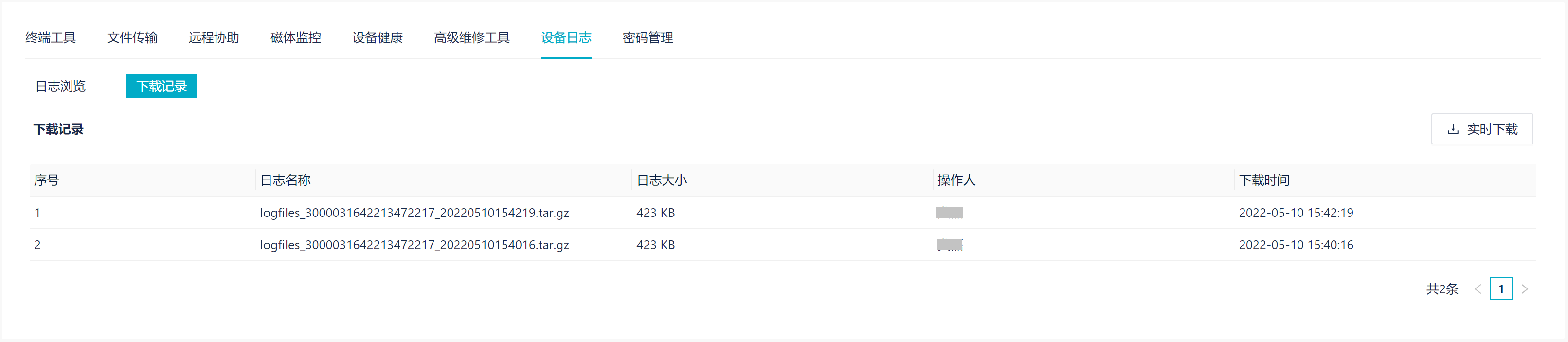Click the 实时下载 button
This screenshot has height=342, width=1568.
point(1482,129)
